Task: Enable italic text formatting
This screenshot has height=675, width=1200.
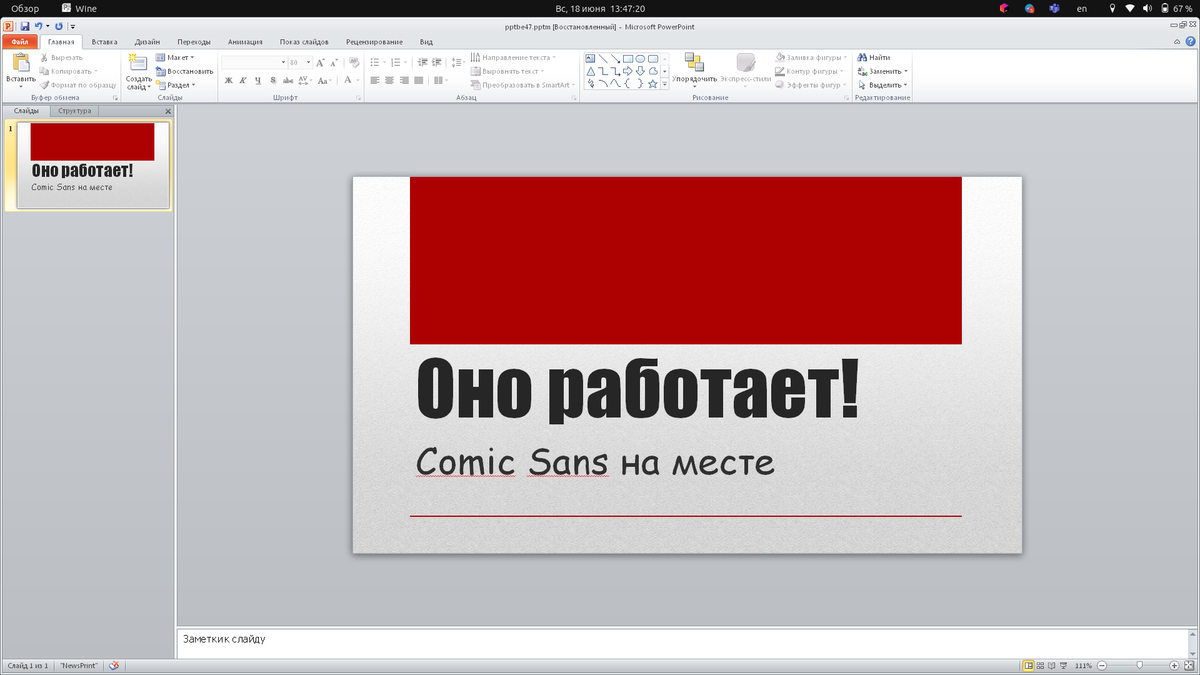Action: (242, 80)
